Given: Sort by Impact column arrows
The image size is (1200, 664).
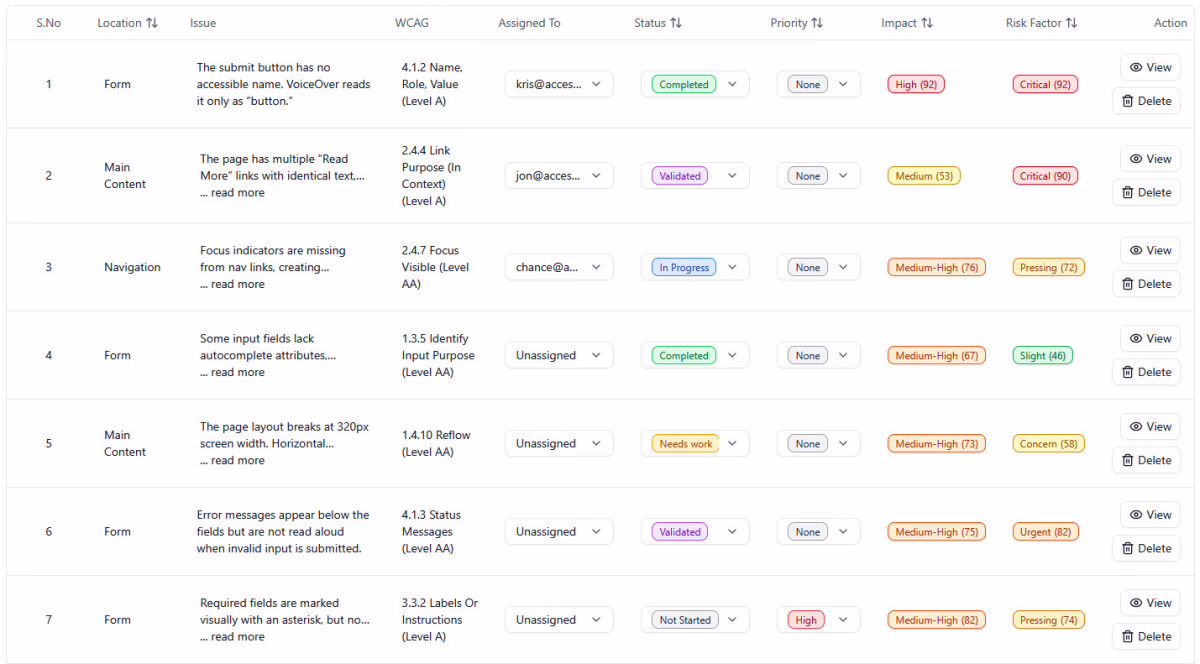Looking at the screenshot, I should 927,23.
